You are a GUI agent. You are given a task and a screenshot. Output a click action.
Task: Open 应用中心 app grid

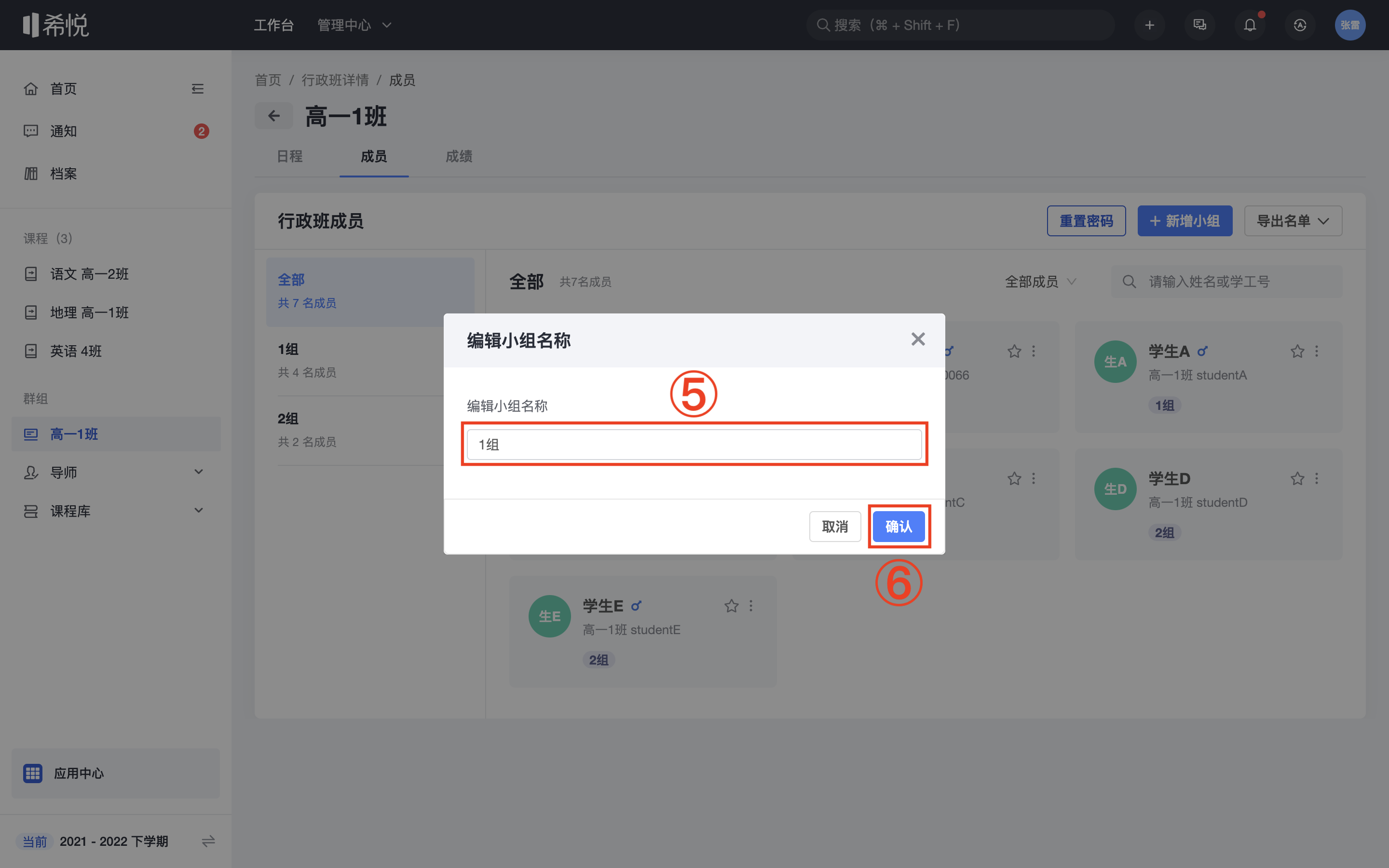point(115,773)
